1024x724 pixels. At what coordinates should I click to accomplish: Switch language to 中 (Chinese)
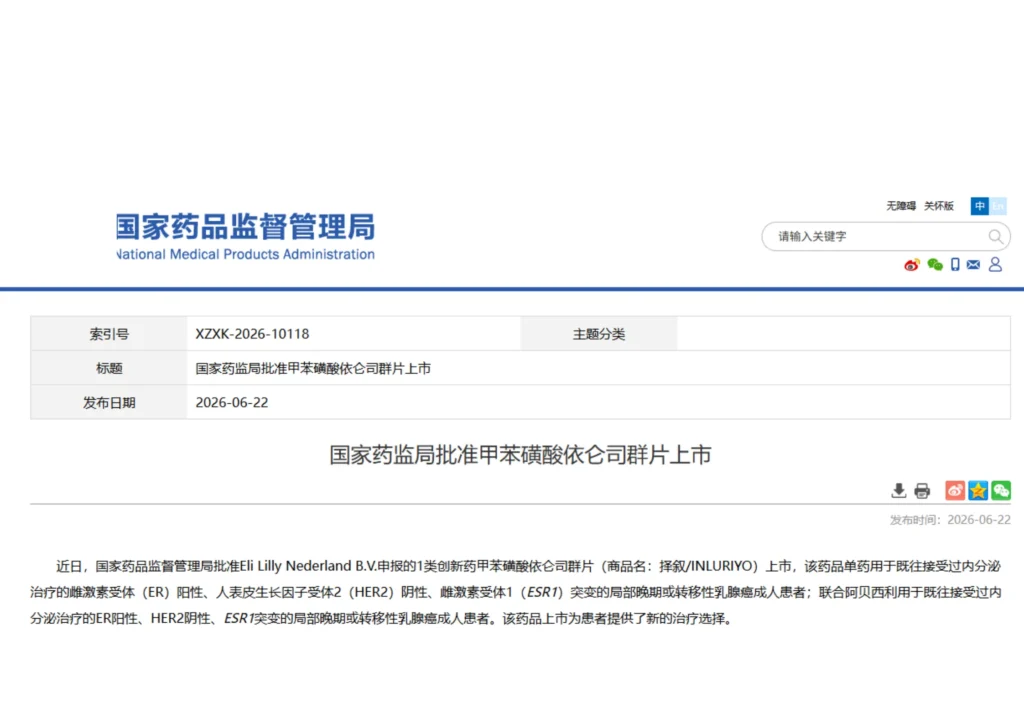[x=980, y=206]
